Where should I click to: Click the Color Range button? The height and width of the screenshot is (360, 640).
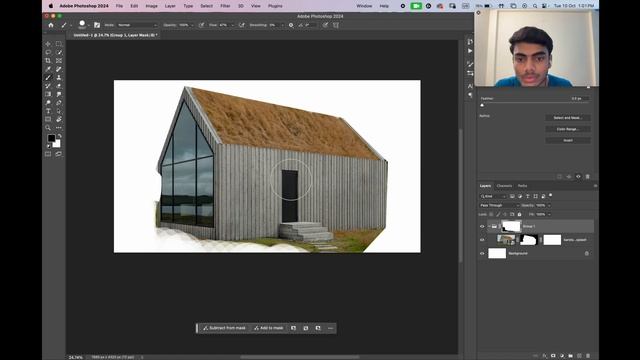click(x=568, y=129)
